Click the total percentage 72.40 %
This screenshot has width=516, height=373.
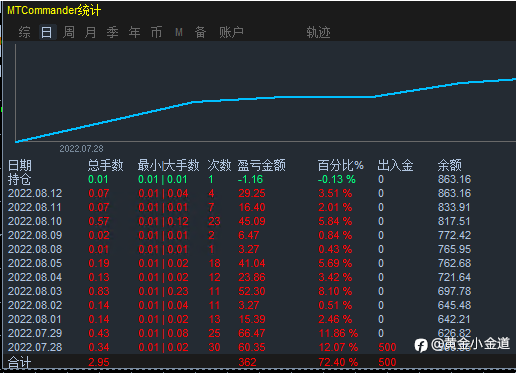coord(338,362)
